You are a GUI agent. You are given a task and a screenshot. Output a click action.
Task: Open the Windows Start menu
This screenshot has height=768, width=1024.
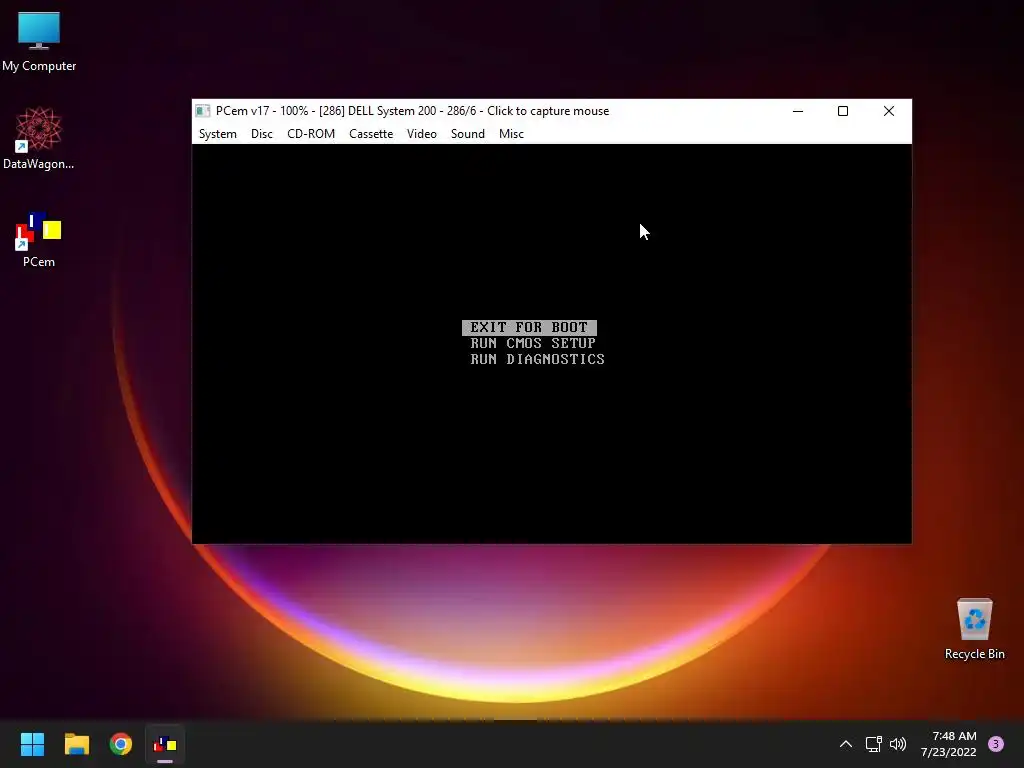32,744
